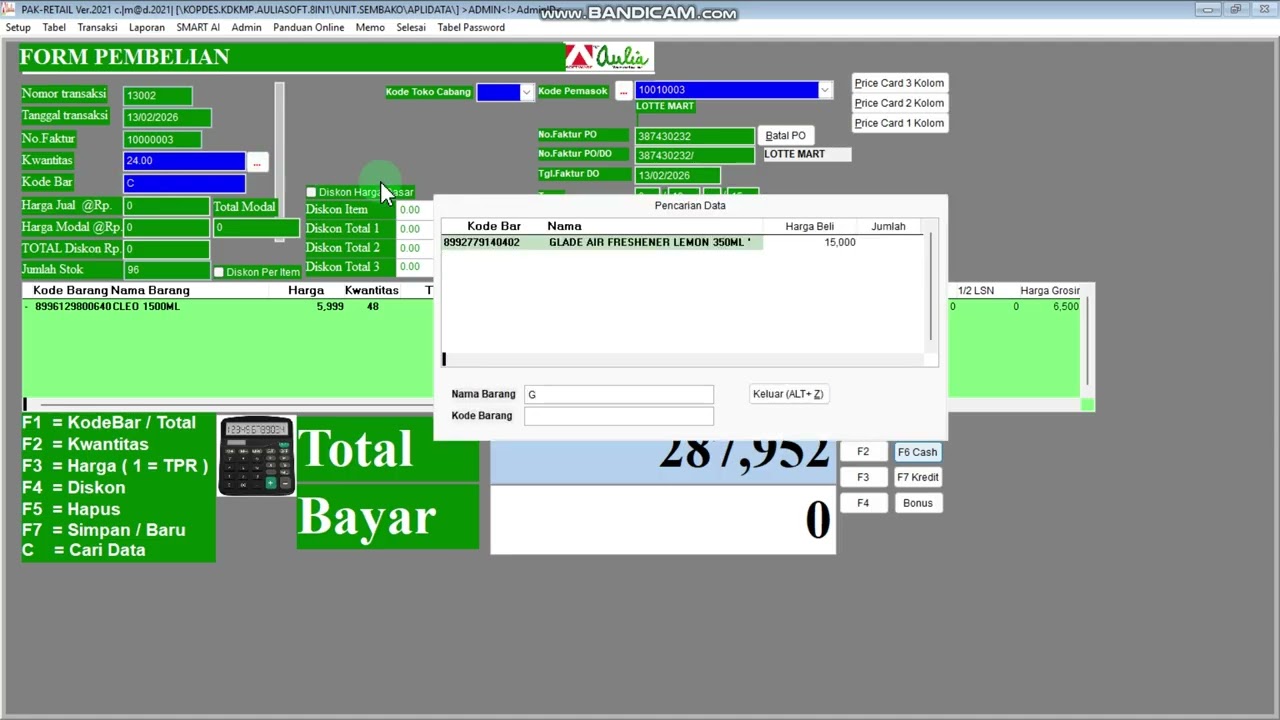Click F4 button near total
The height and width of the screenshot is (720, 1280).
click(863, 503)
